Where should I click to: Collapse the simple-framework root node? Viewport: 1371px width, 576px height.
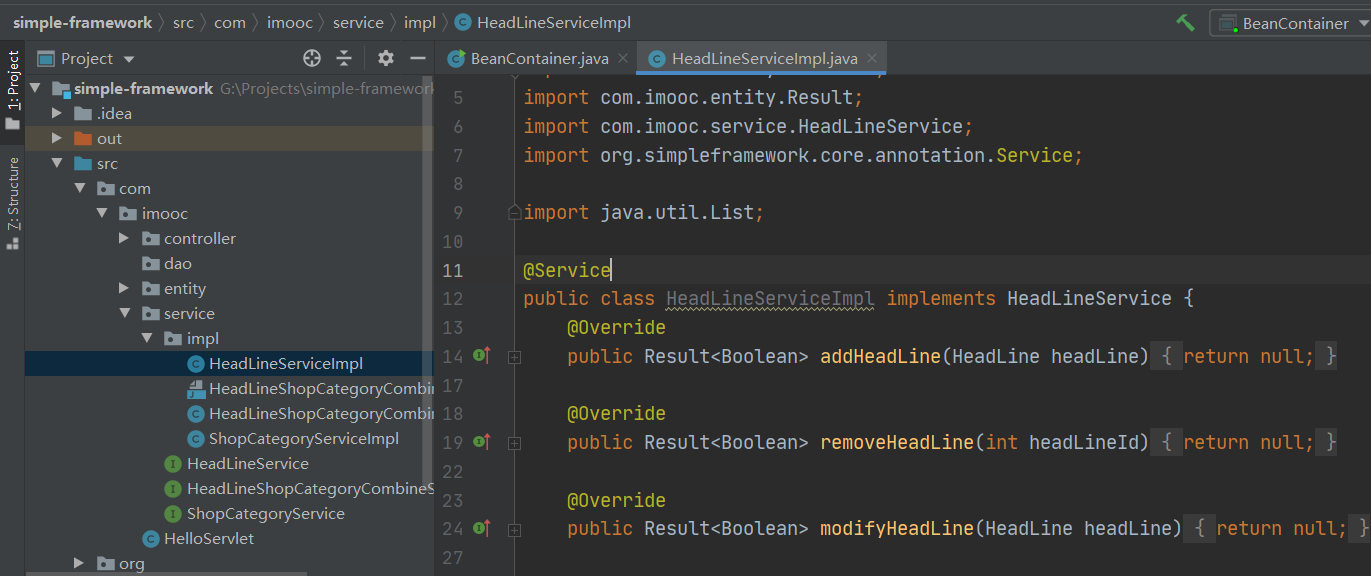click(x=36, y=88)
